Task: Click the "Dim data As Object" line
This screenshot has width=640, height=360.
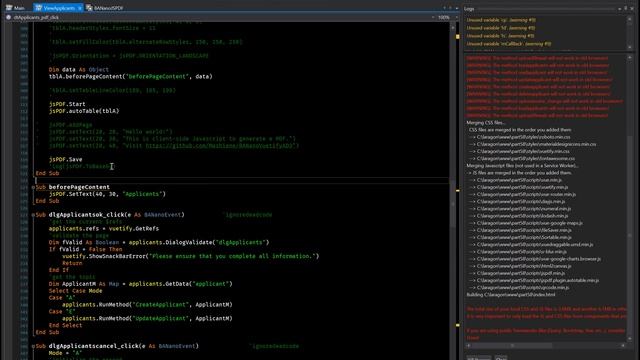Action: 78,69
